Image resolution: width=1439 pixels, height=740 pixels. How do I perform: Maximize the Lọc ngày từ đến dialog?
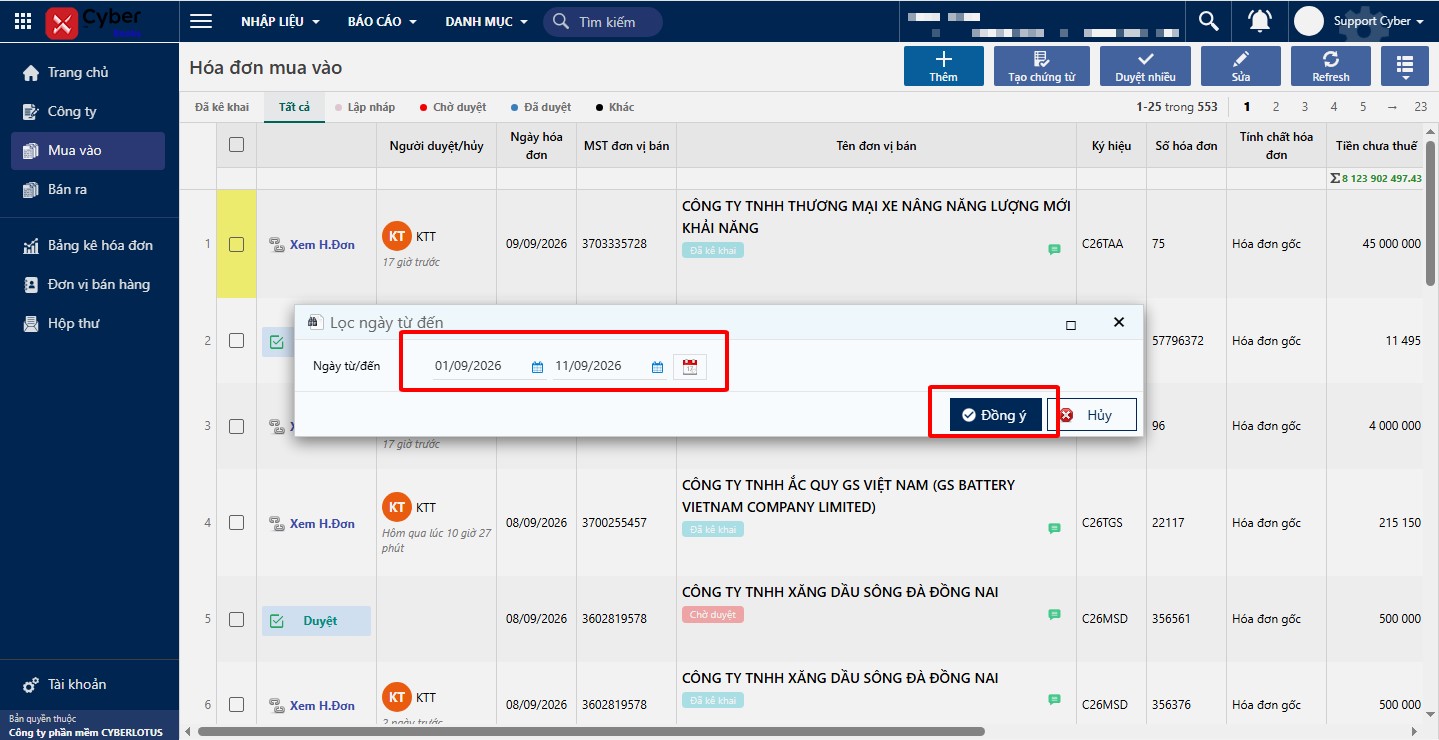pos(1071,324)
